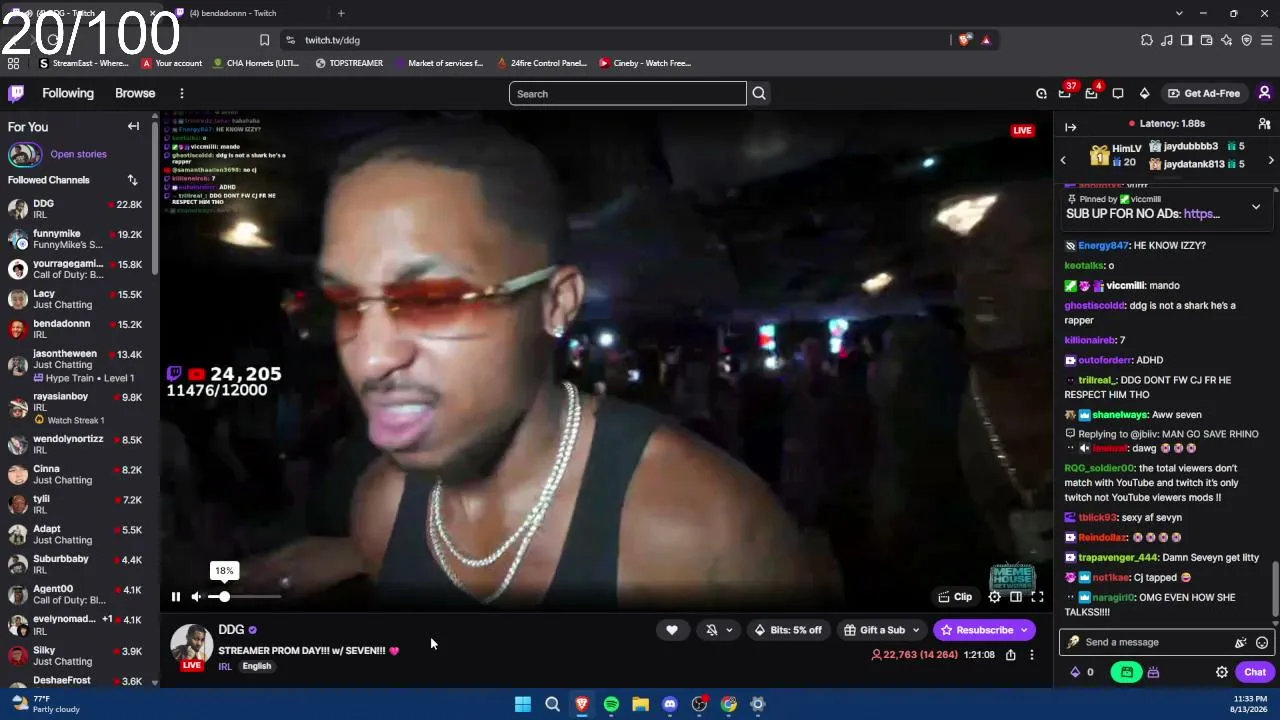
Task: Go to the Twitch home logo
Action: pos(16,93)
